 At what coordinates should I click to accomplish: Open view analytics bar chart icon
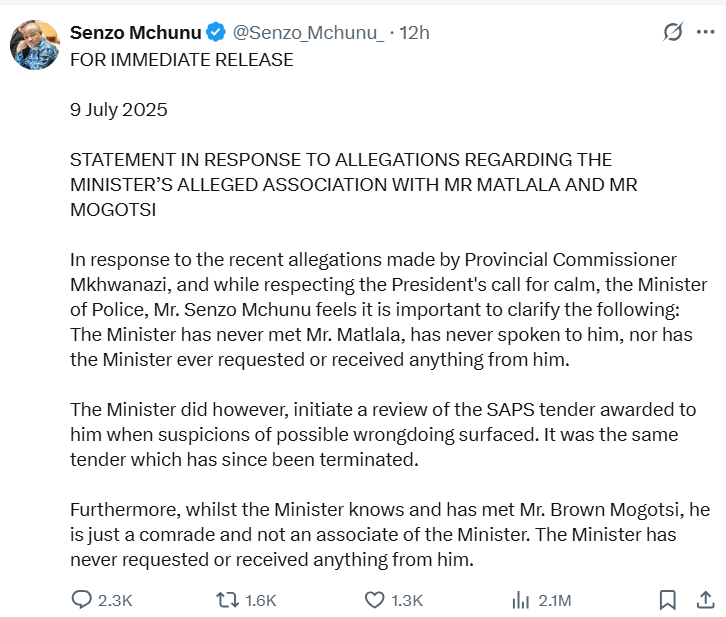tap(520, 600)
